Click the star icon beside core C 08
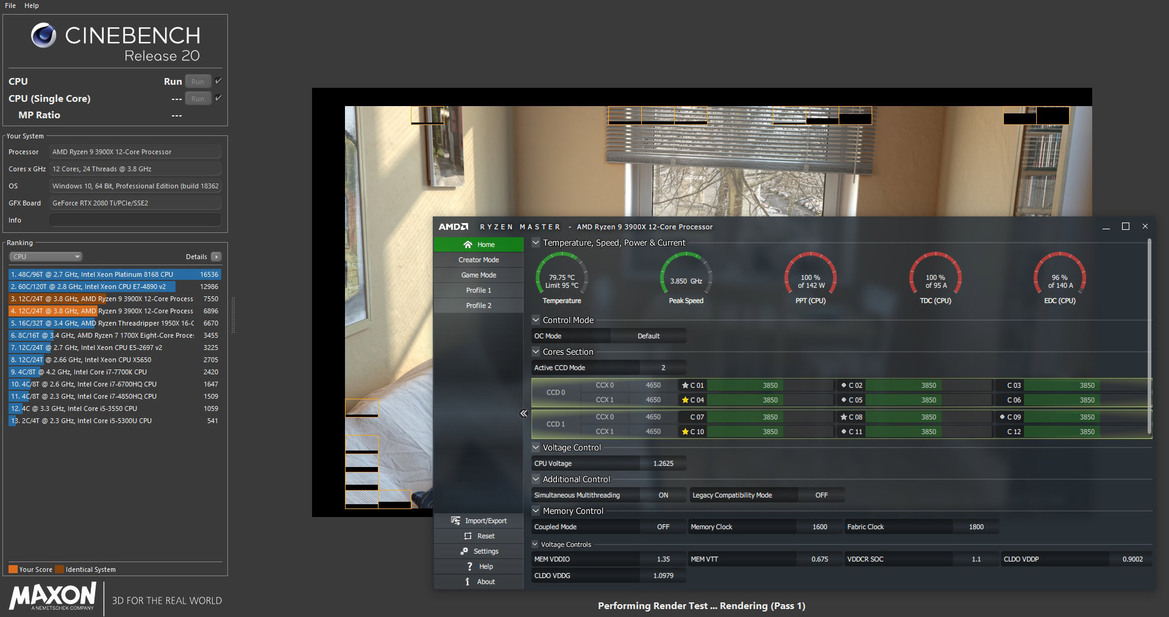The width and height of the screenshot is (1169, 617). pos(843,417)
